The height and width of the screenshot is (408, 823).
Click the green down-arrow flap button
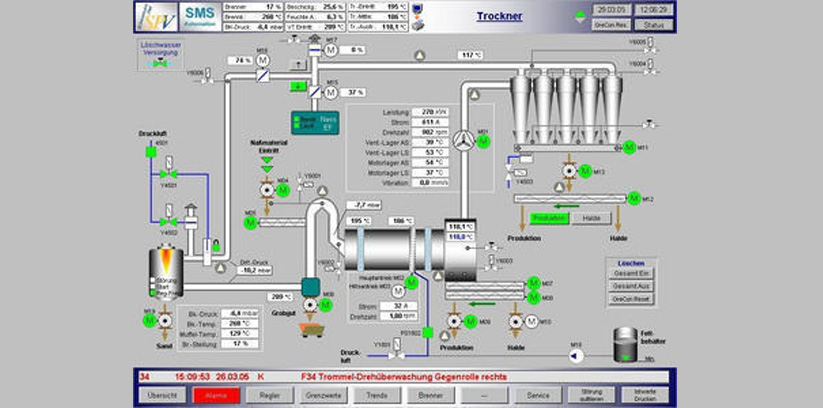click(298, 87)
